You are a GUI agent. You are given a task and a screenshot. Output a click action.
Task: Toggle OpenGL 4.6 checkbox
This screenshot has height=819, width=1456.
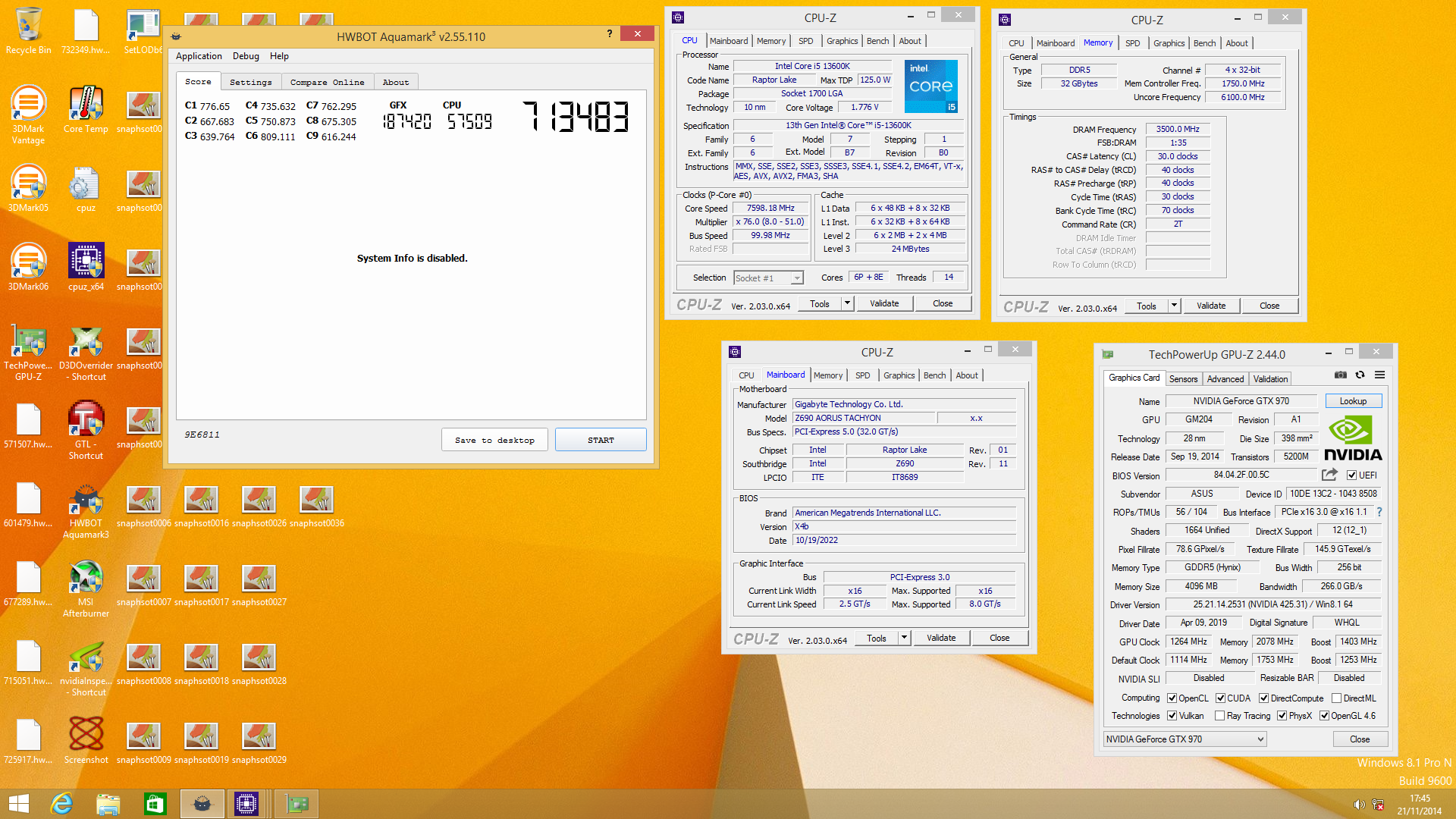pyautogui.click(x=1324, y=716)
